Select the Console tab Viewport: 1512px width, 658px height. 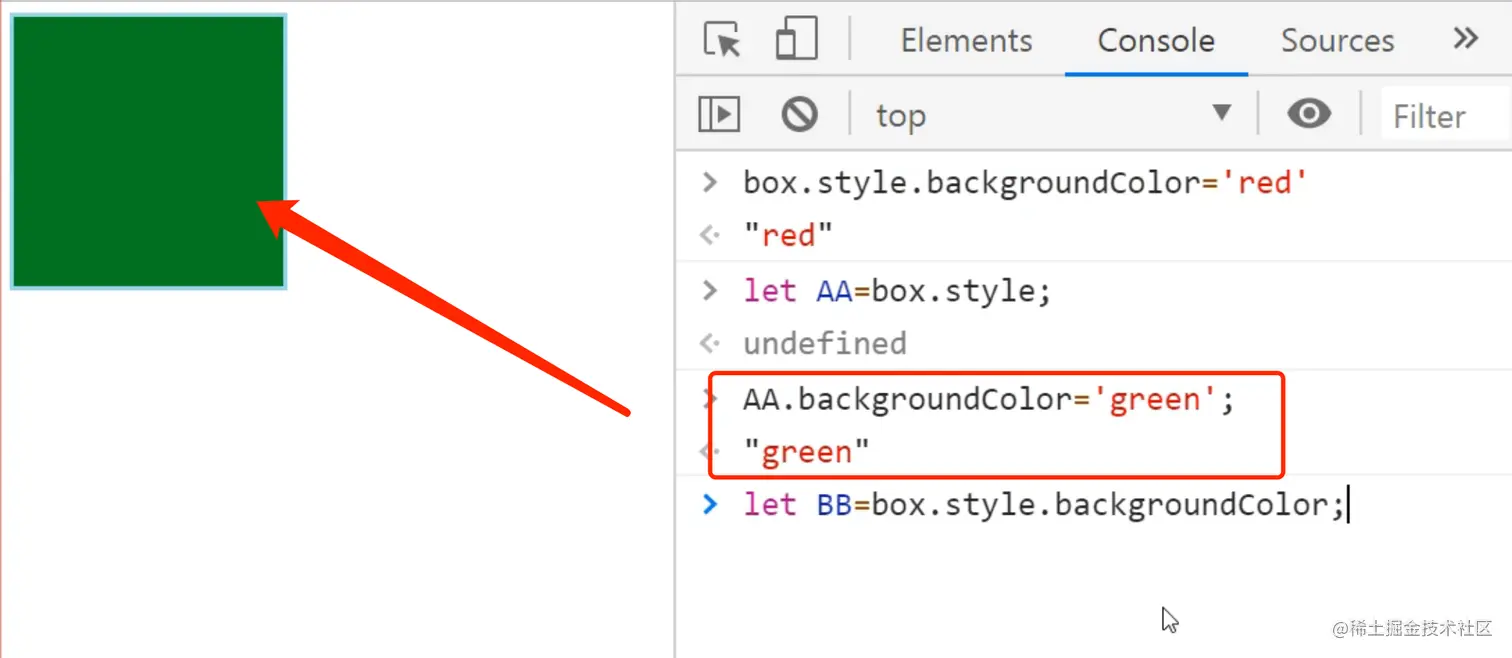tap(1156, 40)
